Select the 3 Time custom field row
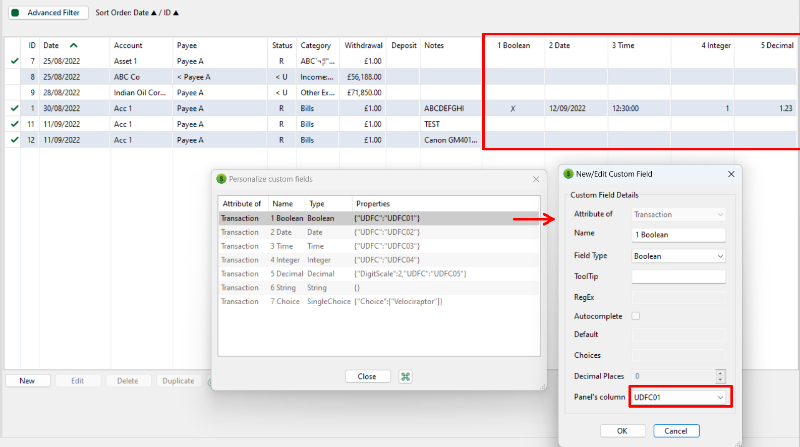Viewport: 800px width, 447px height. (379, 246)
